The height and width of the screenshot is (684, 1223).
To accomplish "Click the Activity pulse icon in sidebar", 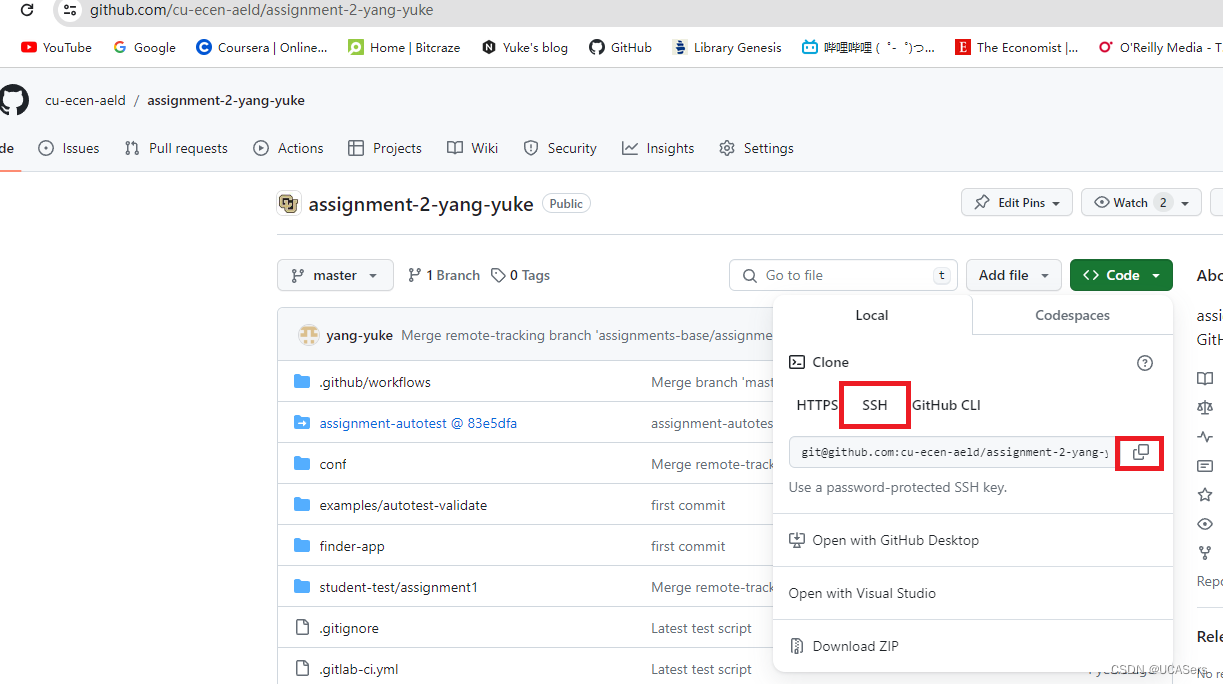I will 1205,436.
